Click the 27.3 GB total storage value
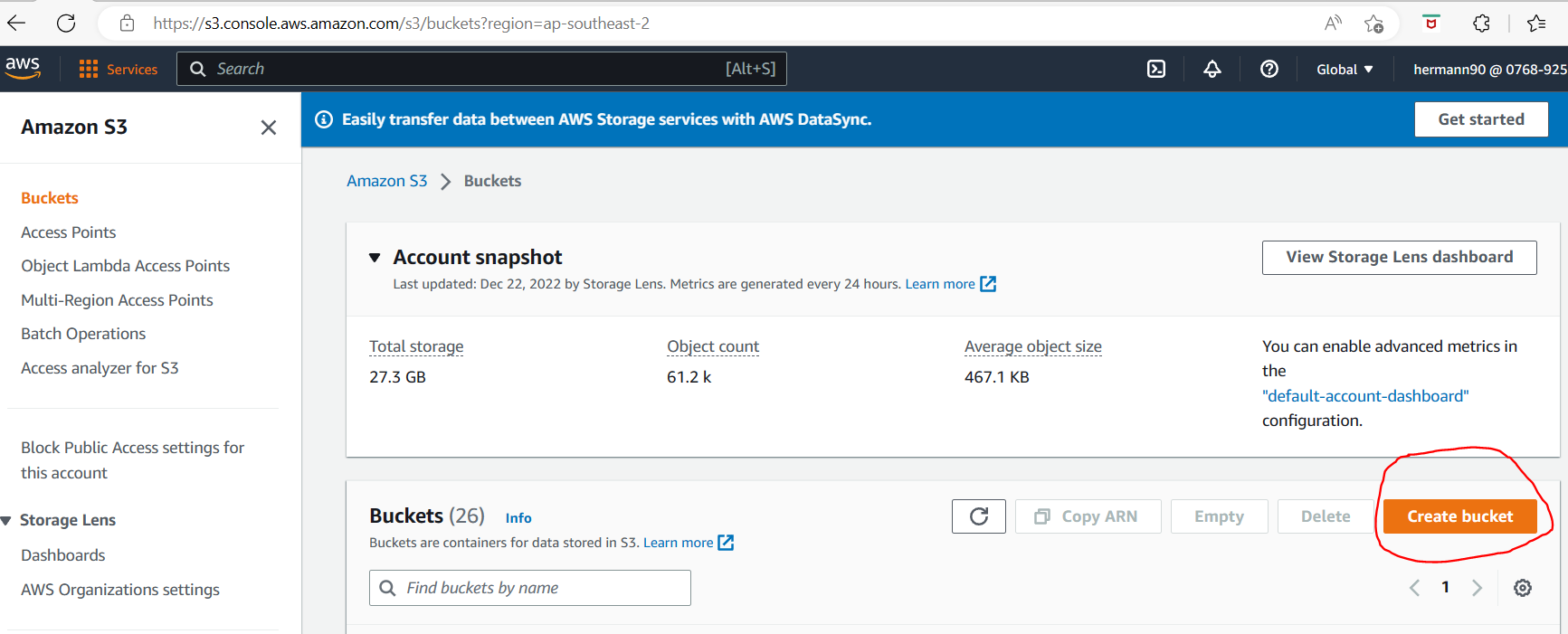The image size is (1568, 634). pyautogui.click(x=397, y=377)
